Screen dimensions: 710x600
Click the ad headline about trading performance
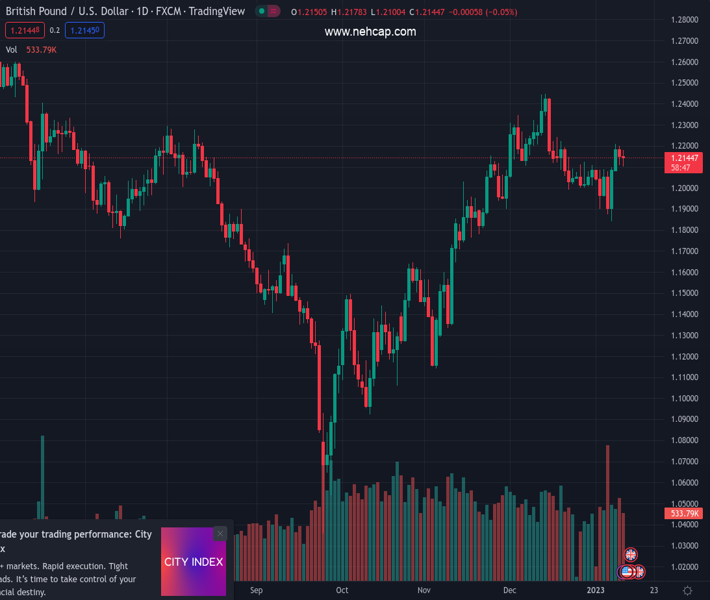(x=75, y=535)
